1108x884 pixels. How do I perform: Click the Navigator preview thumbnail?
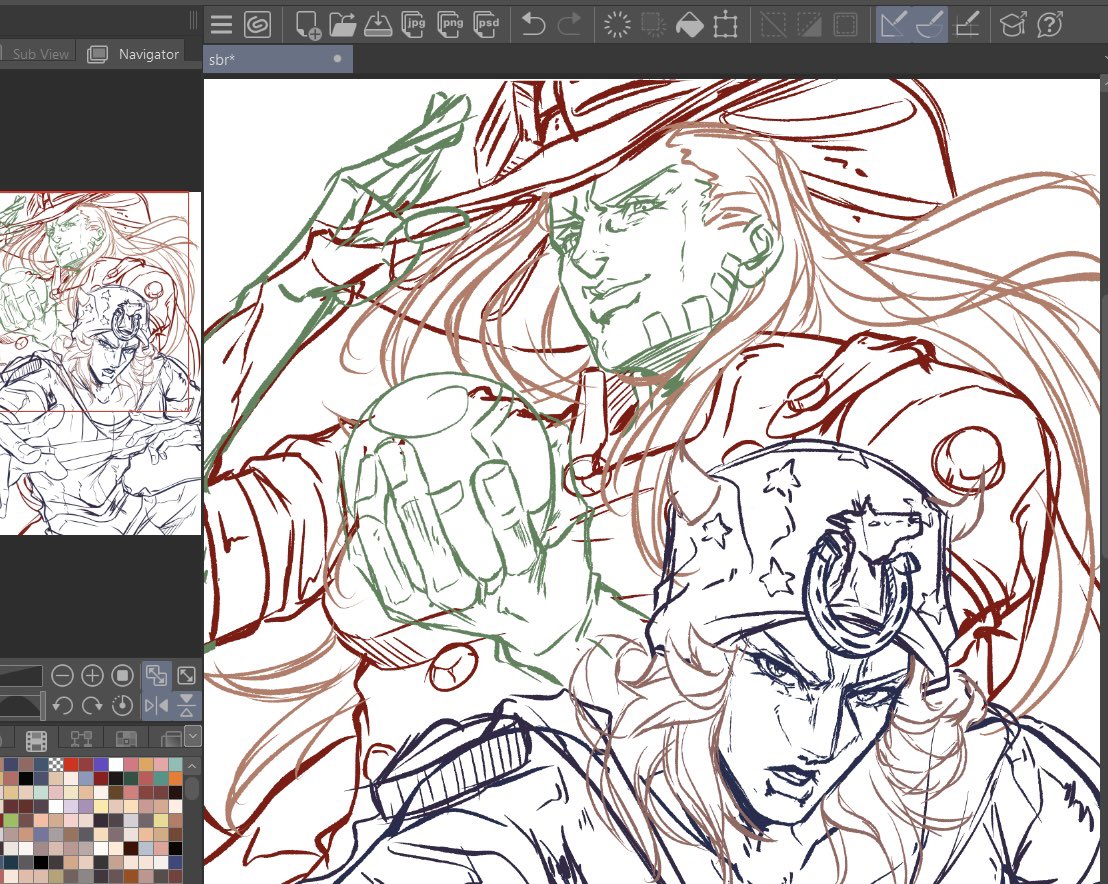pyautogui.click(x=100, y=363)
